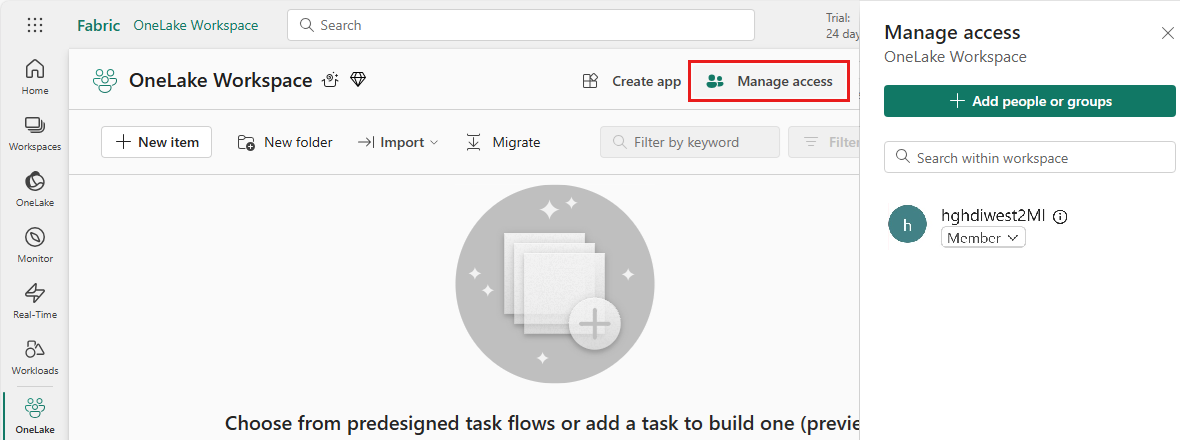Click the Manage access button
The height and width of the screenshot is (440, 1180).
pyautogui.click(x=769, y=81)
